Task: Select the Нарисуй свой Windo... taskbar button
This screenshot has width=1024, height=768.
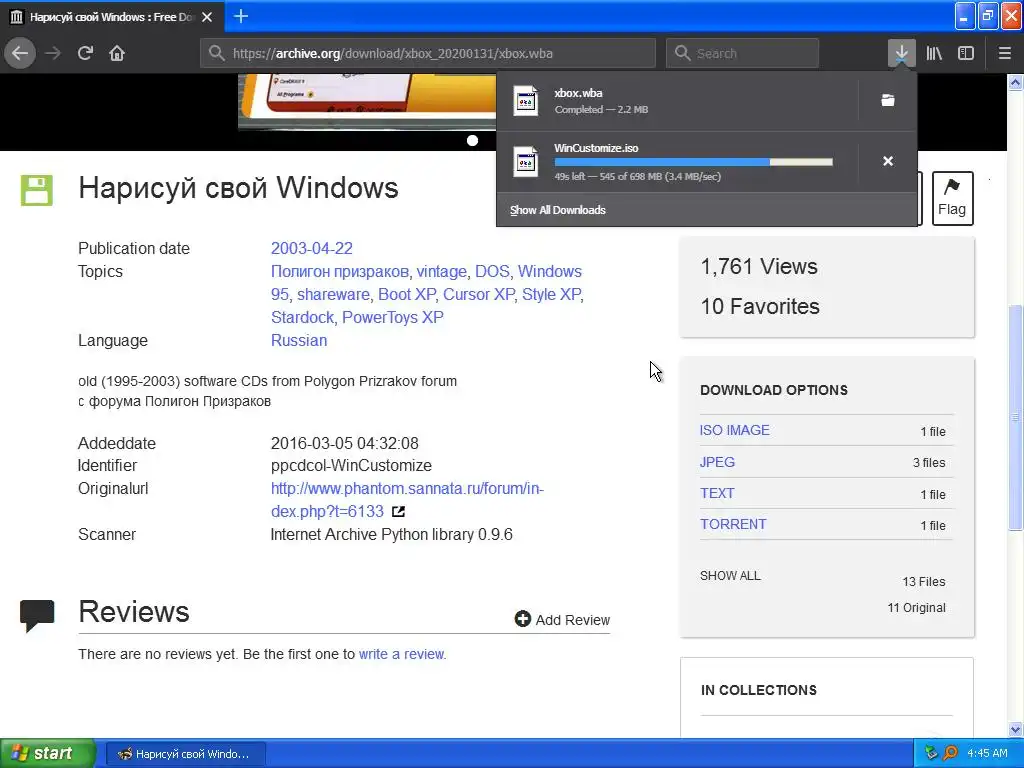Action: (185, 754)
